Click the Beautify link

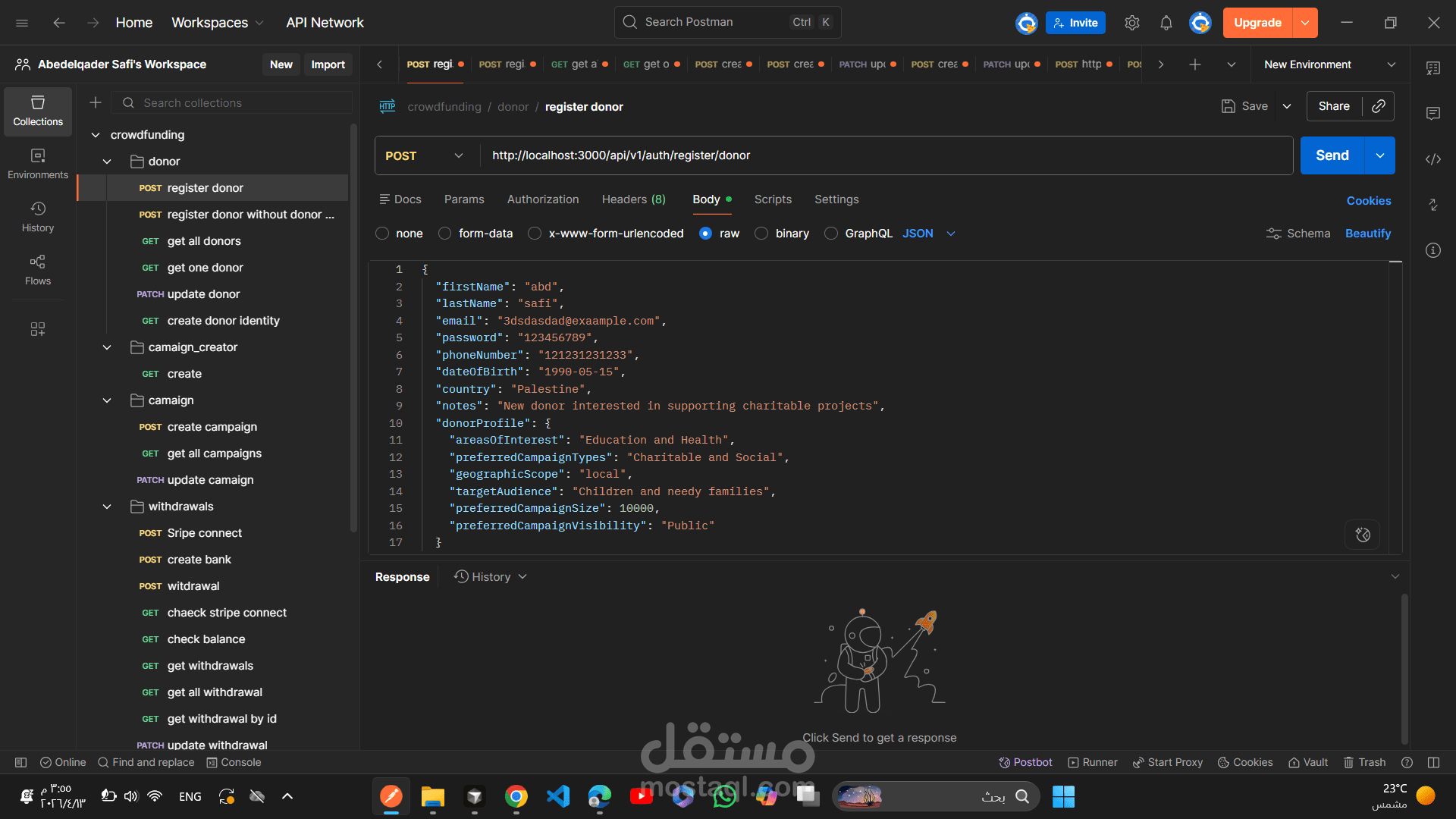[x=1367, y=234]
